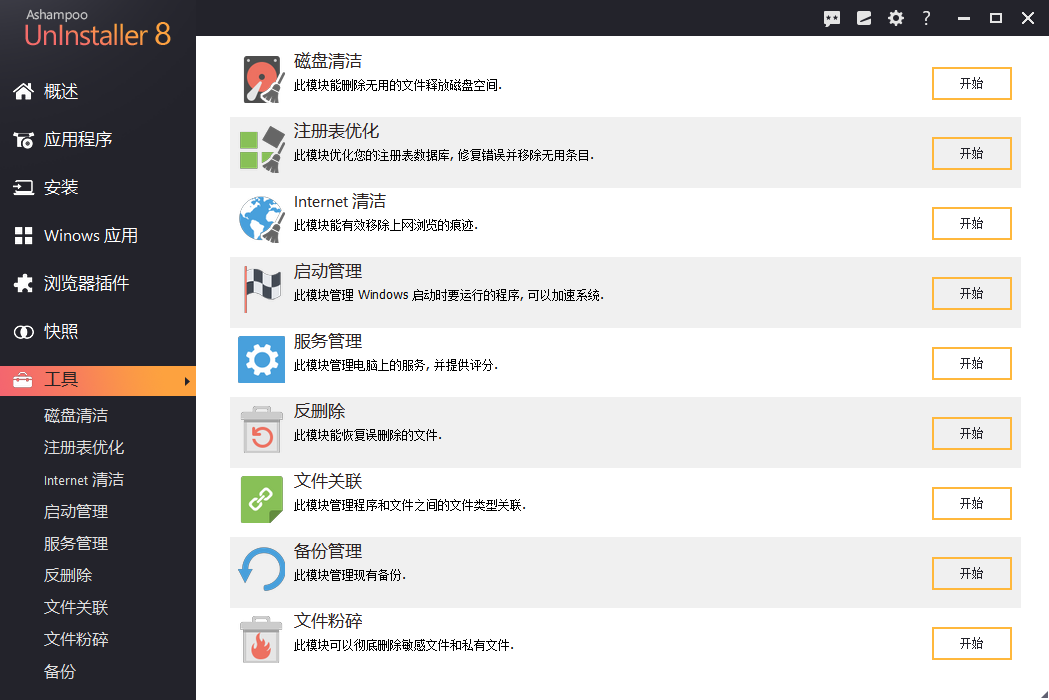Click the 备份管理 blue arrow icon
Screen dimensions: 1049x700
[262, 569]
